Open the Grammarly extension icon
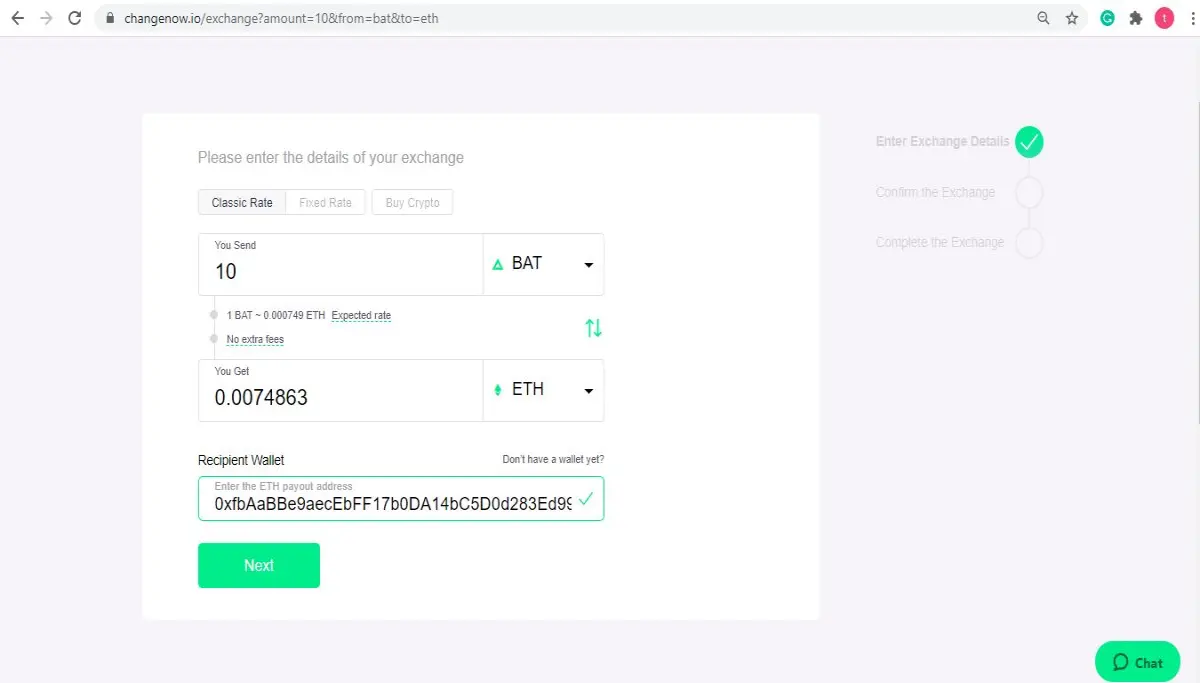This screenshot has height=683, width=1200. (x=1108, y=18)
